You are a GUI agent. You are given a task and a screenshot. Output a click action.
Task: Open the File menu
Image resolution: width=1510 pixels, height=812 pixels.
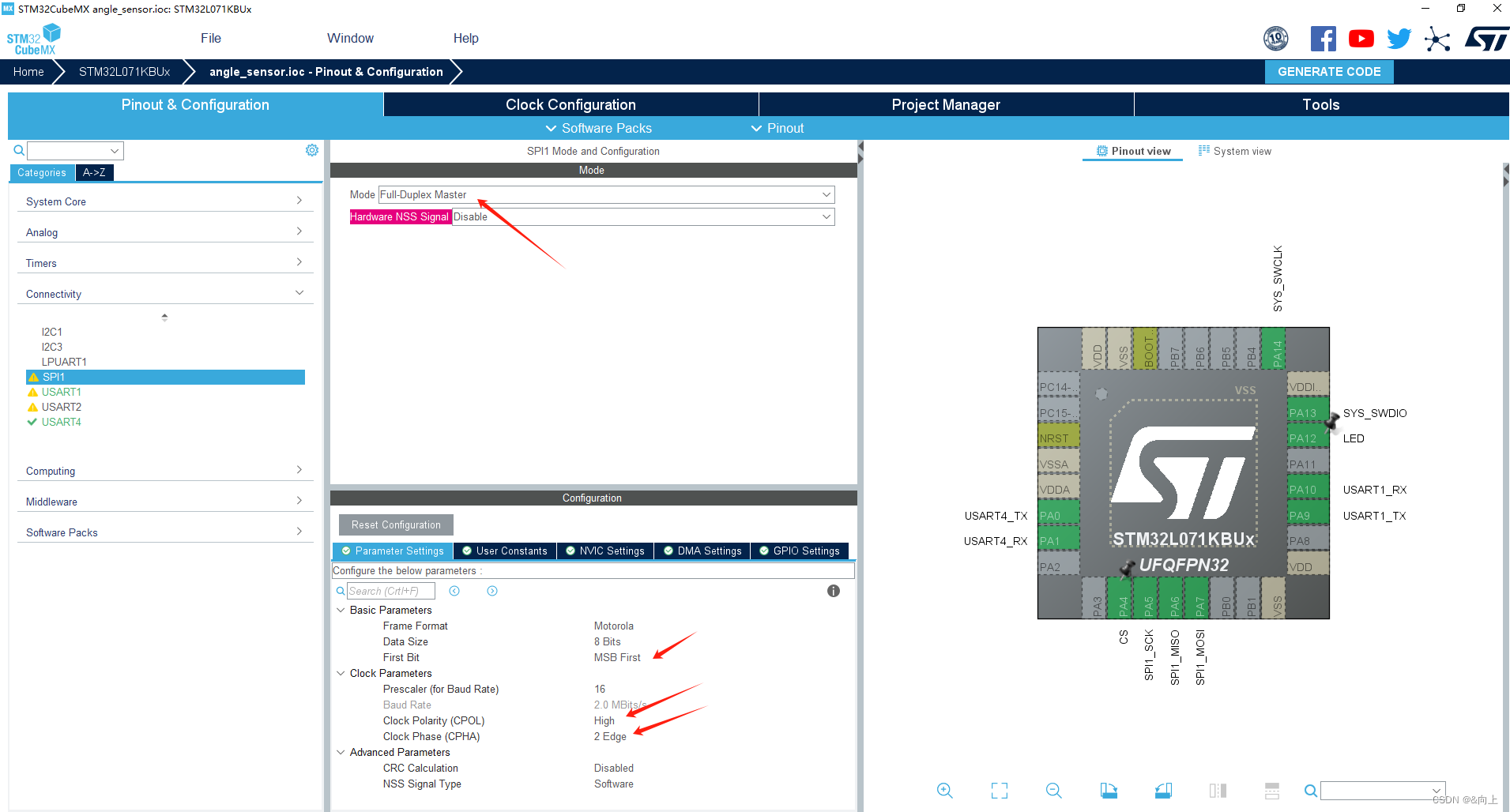211,38
